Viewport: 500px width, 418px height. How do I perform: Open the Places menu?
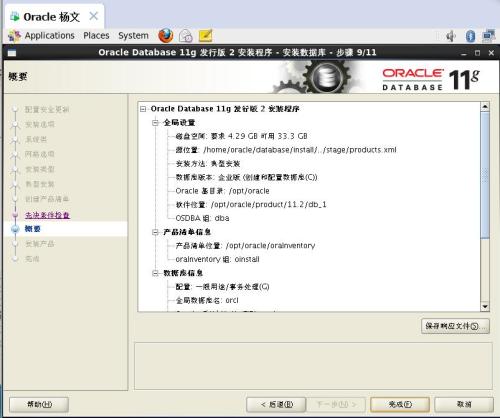(96, 36)
